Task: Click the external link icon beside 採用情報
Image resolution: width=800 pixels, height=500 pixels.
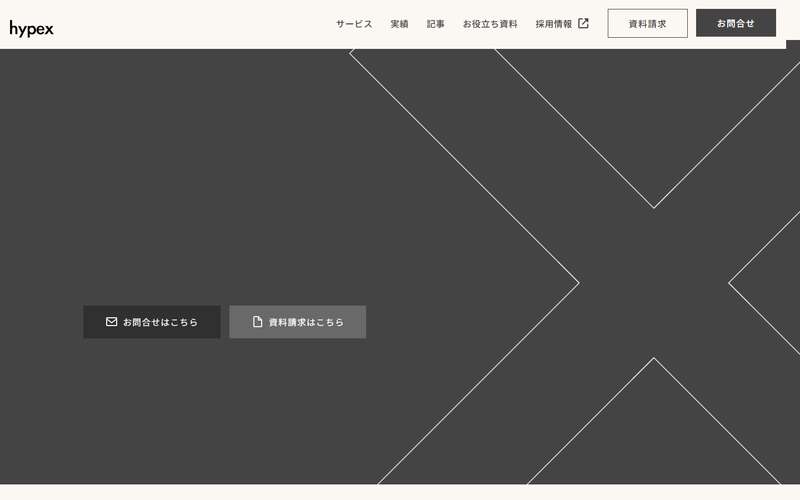Action: click(583, 23)
